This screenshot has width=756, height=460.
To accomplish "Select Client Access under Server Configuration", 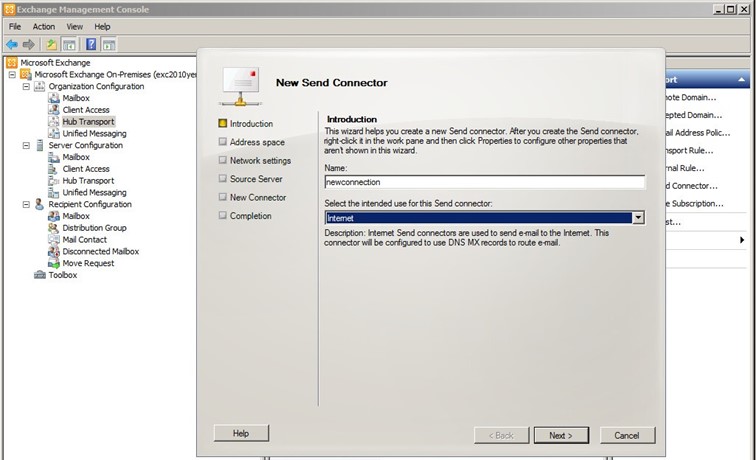I will click(86, 169).
